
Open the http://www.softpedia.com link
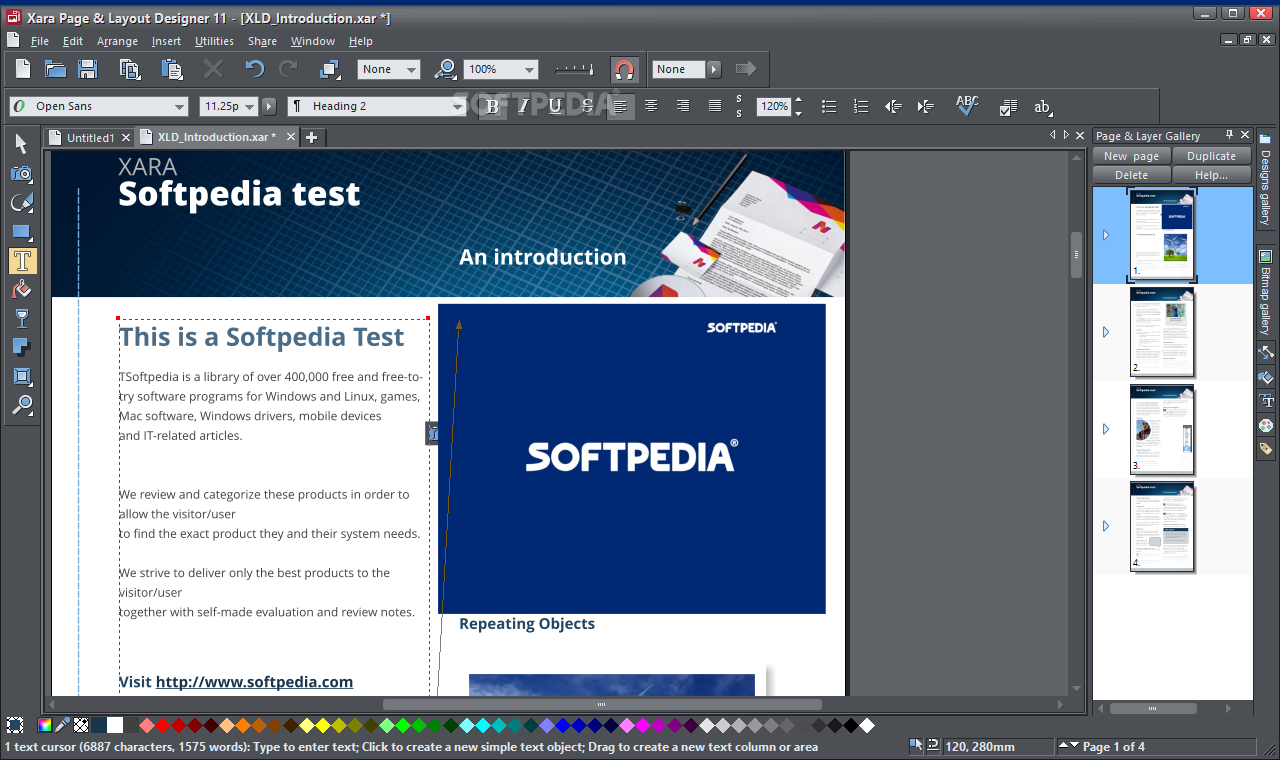click(x=254, y=682)
